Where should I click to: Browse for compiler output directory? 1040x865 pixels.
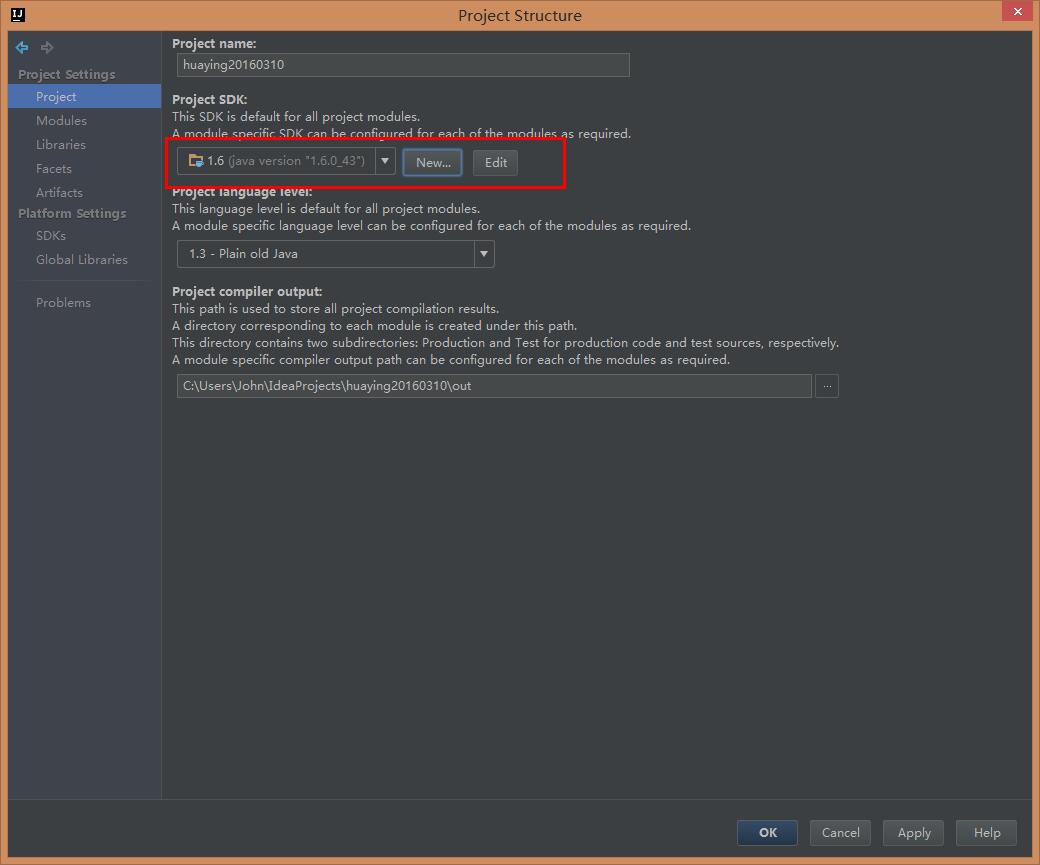pyautogui.click(x=827, y=386)
